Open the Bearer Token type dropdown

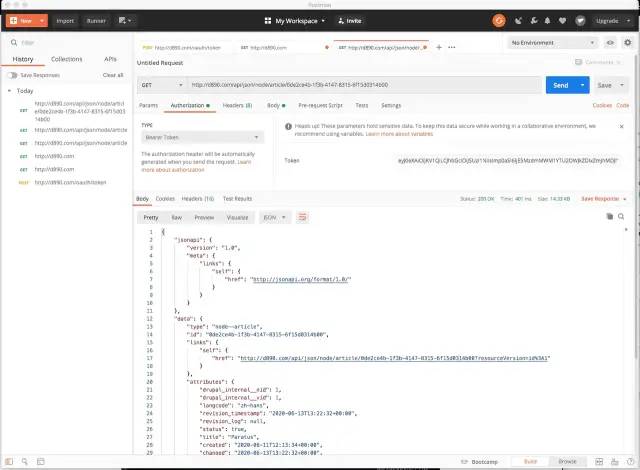202,137
